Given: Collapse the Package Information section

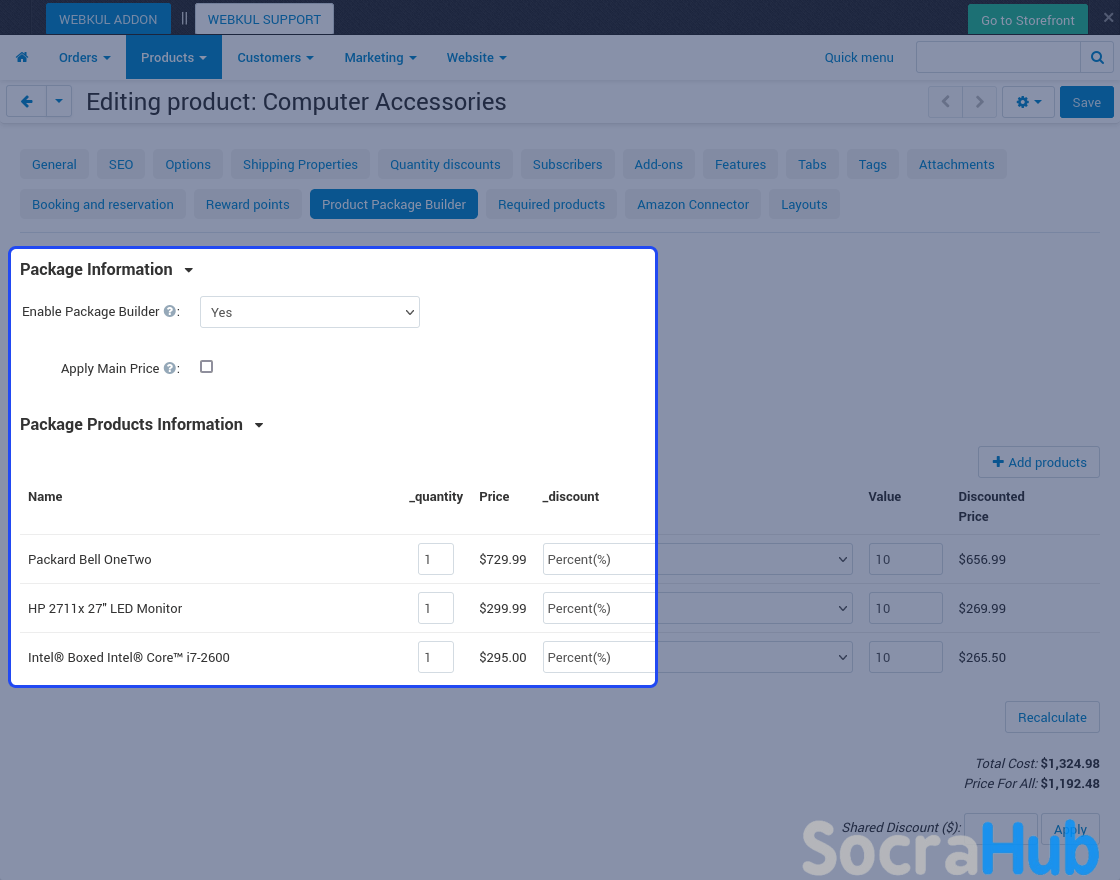Looking at the screenshot, I should pos(189,270).
